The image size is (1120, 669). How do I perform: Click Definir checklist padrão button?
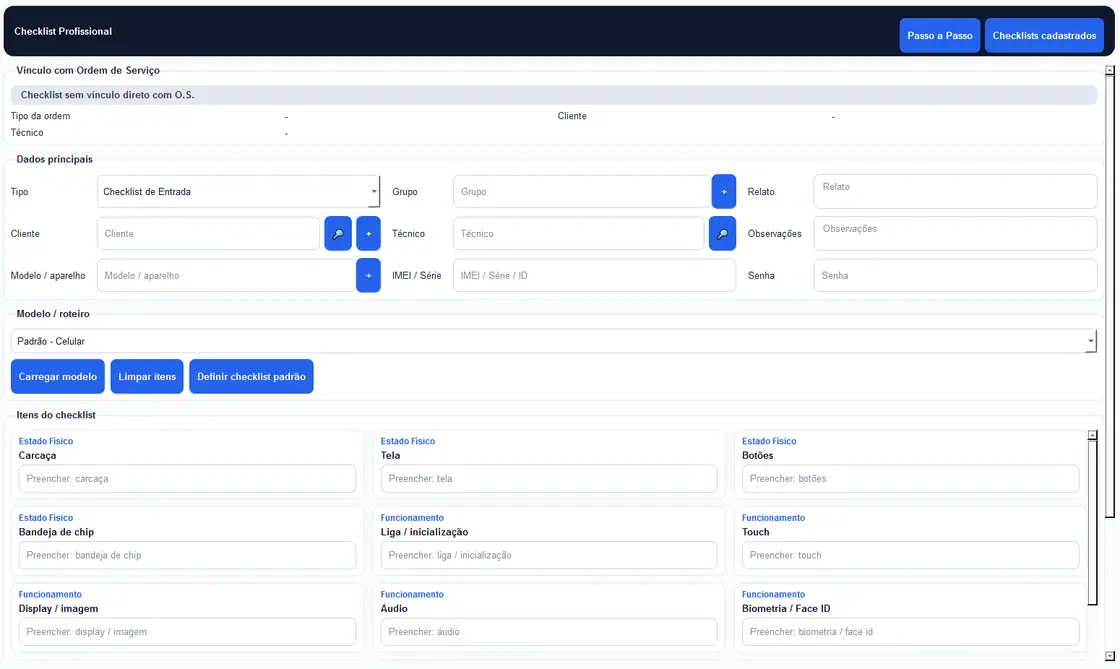[251, 376]
